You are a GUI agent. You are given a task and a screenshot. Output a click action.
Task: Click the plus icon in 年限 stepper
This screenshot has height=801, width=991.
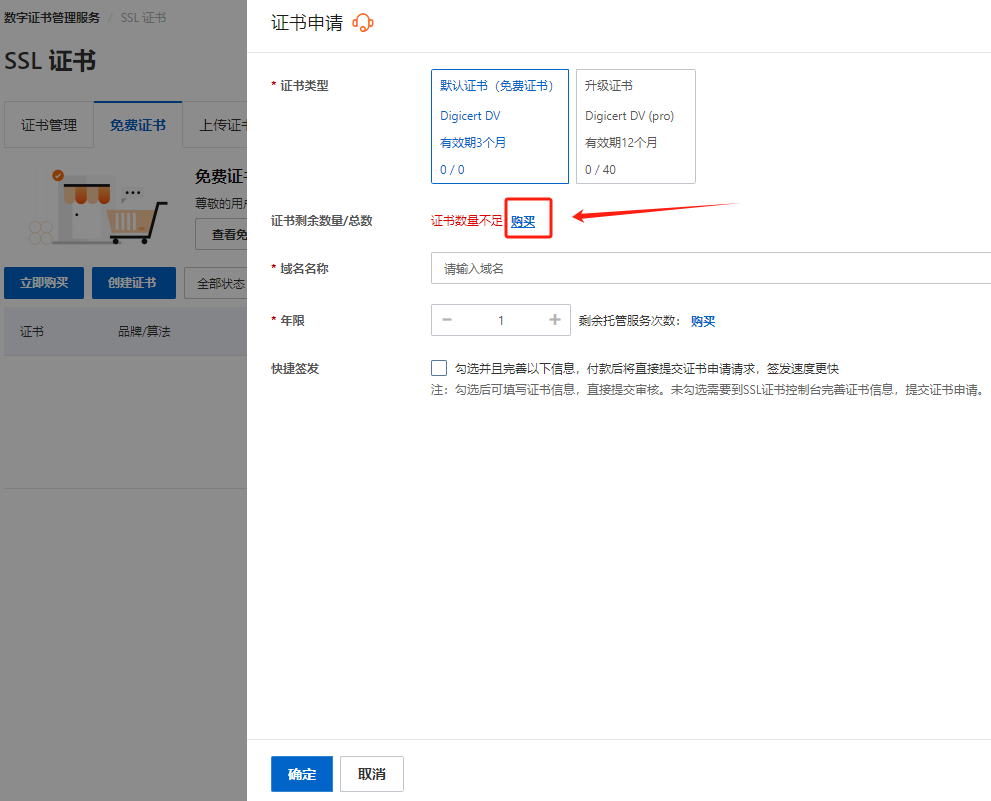[x=555, y=320]
